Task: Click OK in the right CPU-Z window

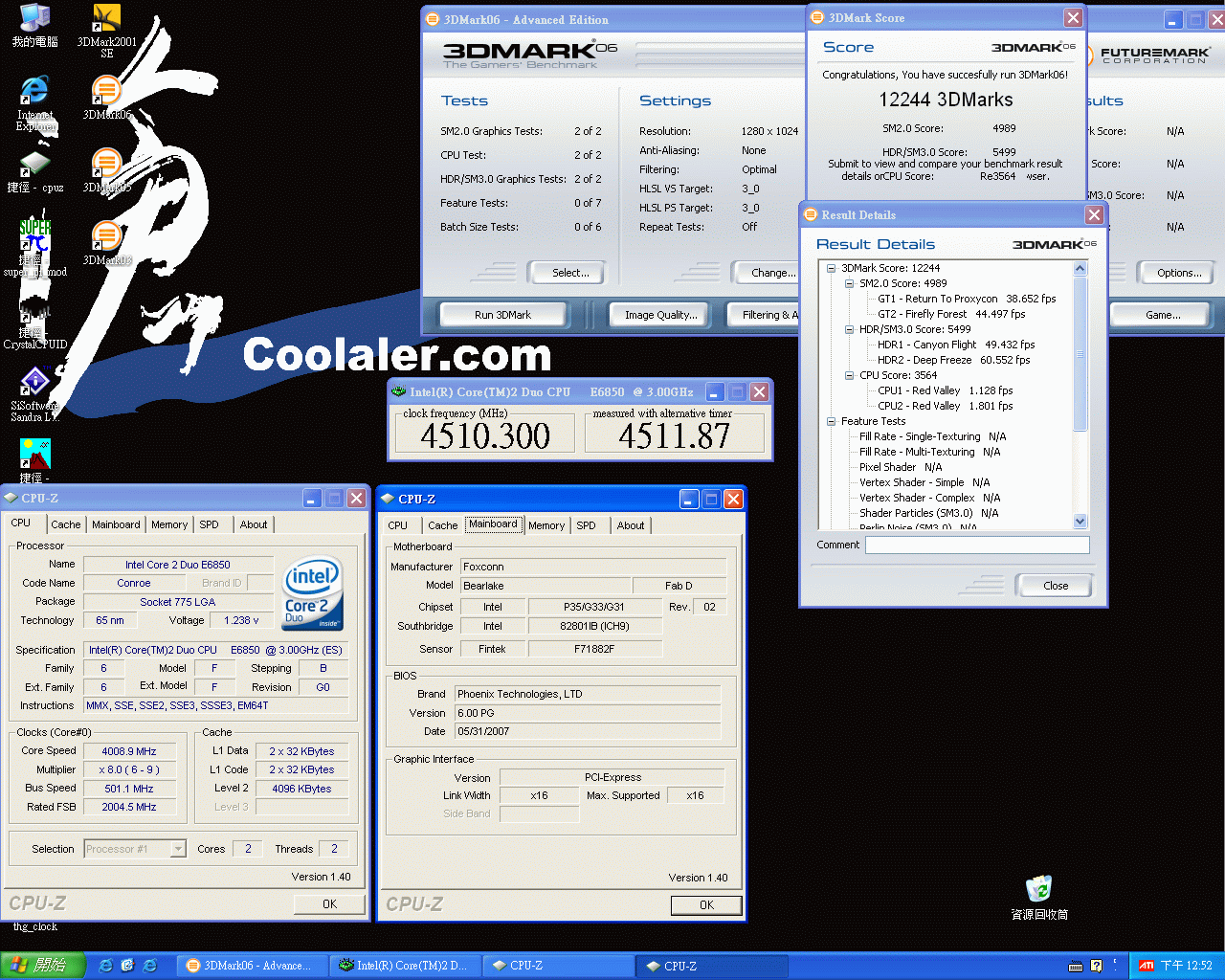Action: (706, 904)
